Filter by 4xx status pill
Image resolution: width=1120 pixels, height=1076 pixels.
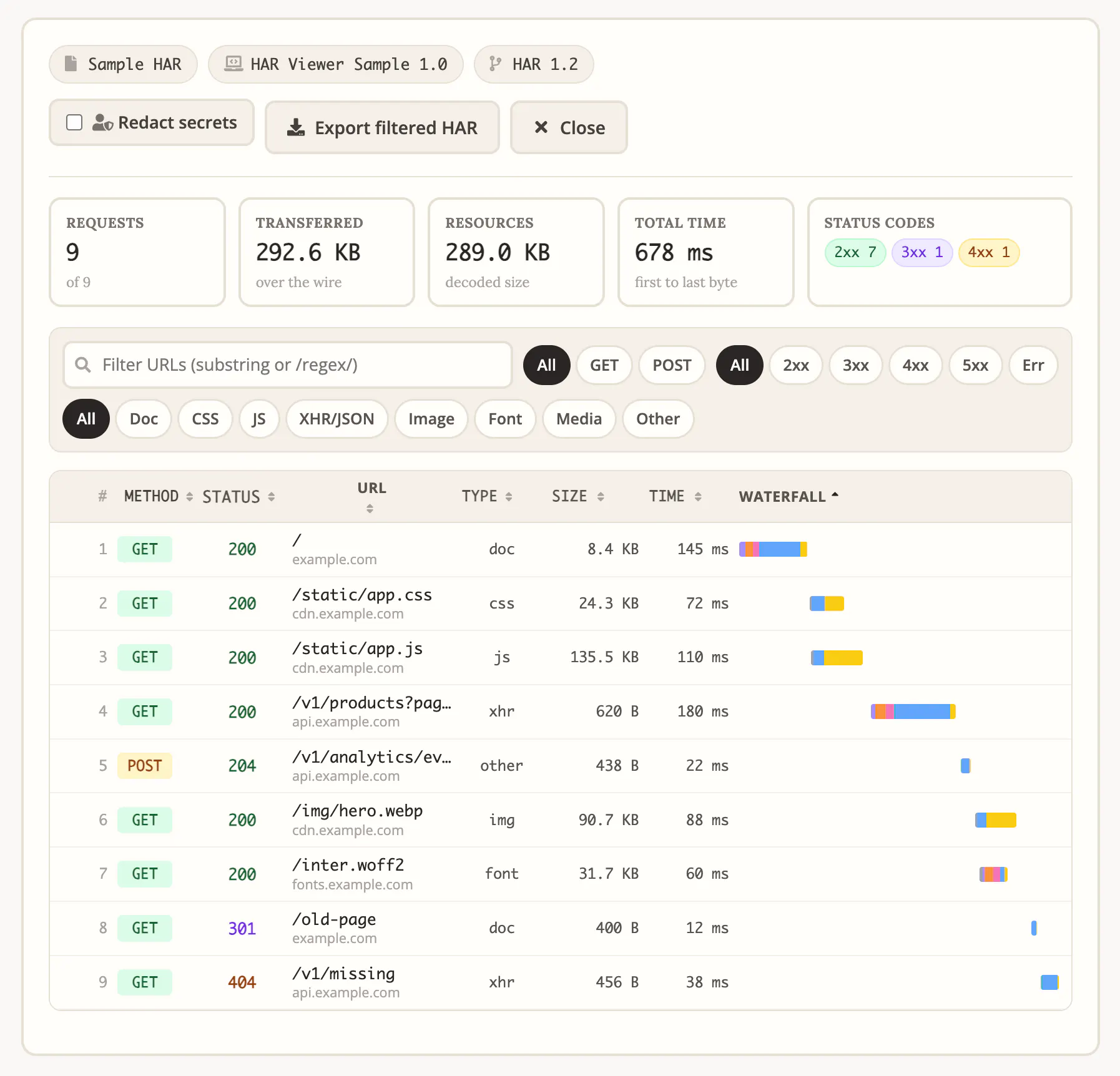click(x=915, y=365)
